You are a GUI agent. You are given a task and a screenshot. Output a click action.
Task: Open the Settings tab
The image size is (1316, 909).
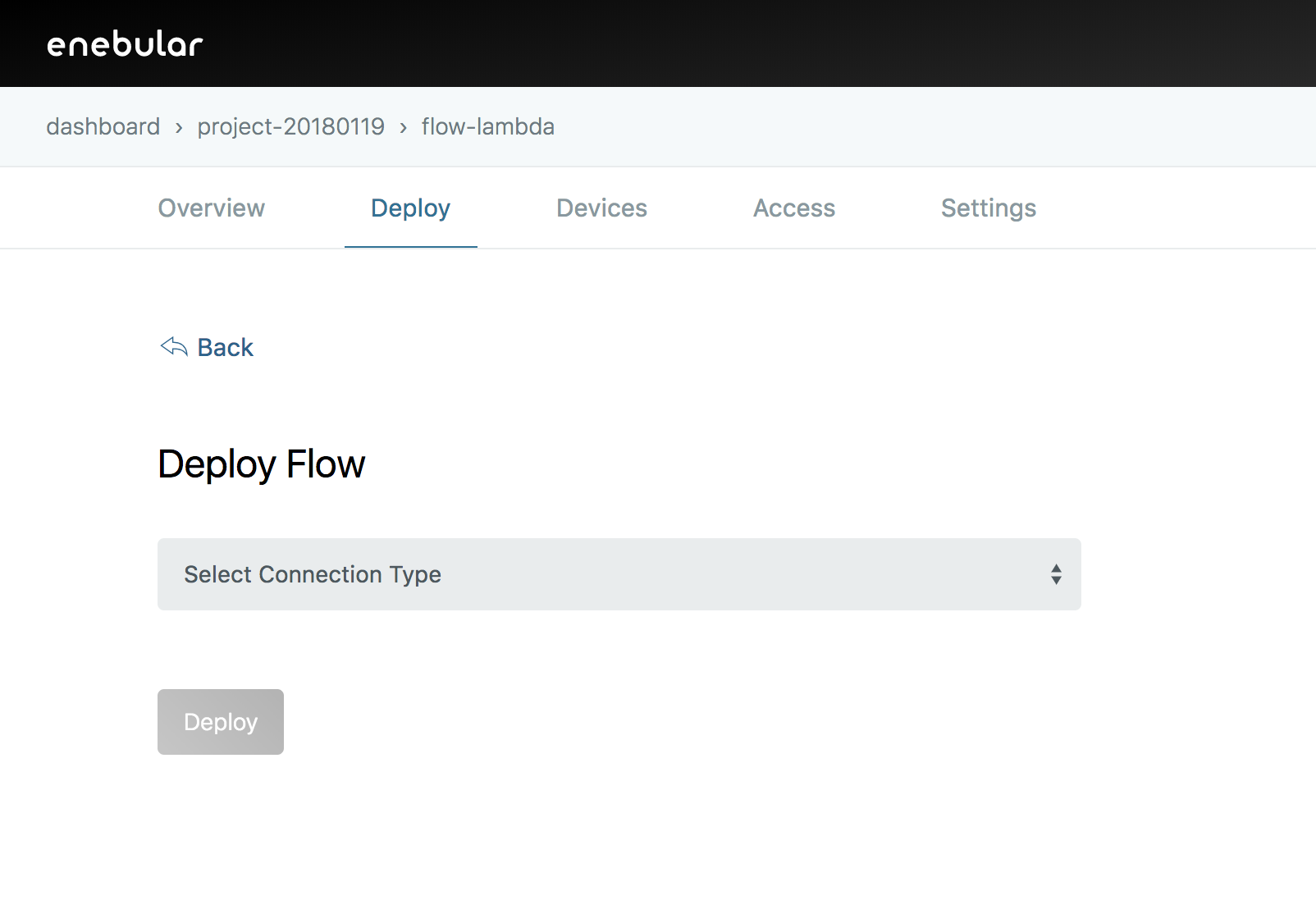[988, 208]
